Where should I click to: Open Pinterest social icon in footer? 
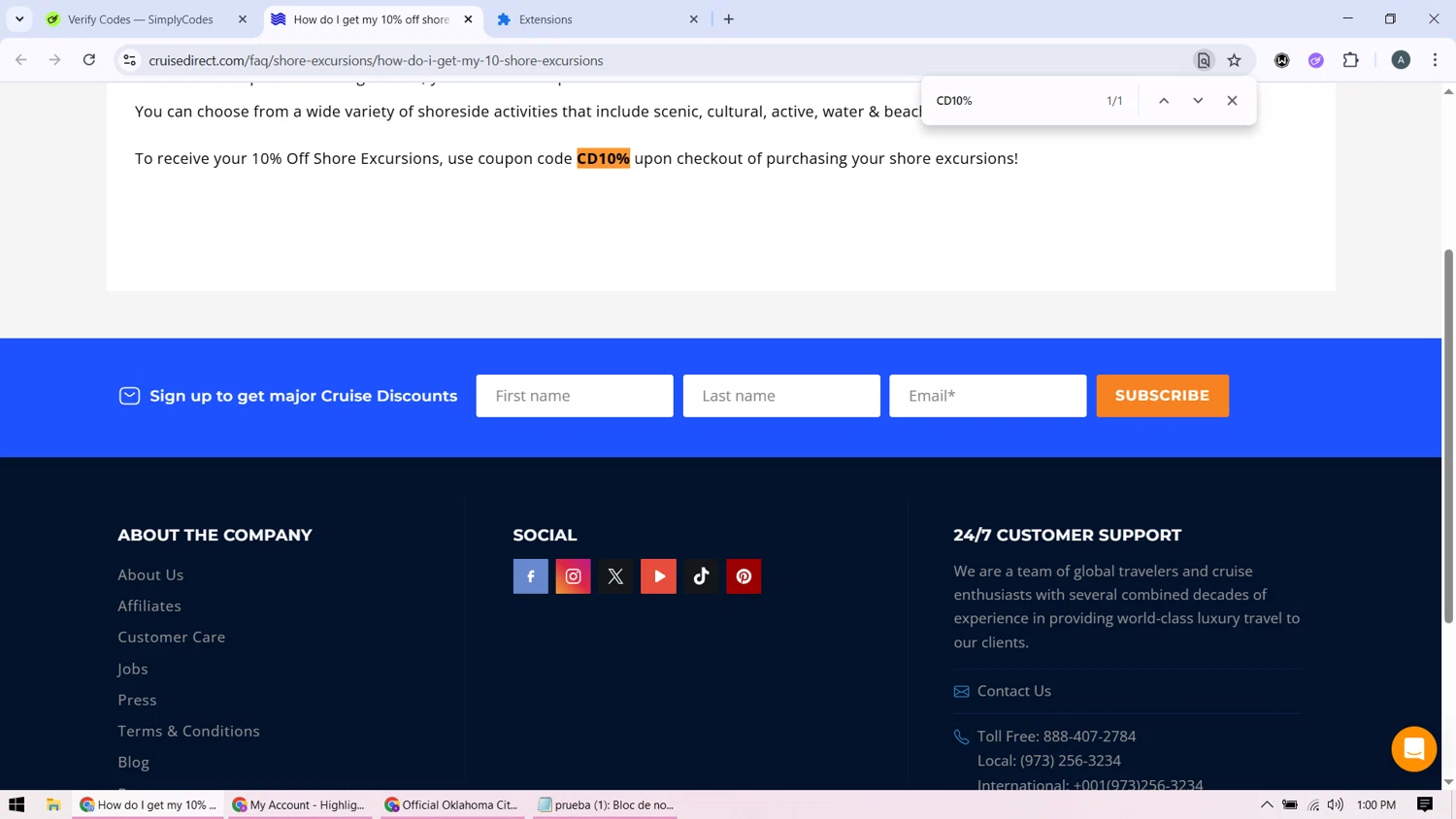[744, 576]
